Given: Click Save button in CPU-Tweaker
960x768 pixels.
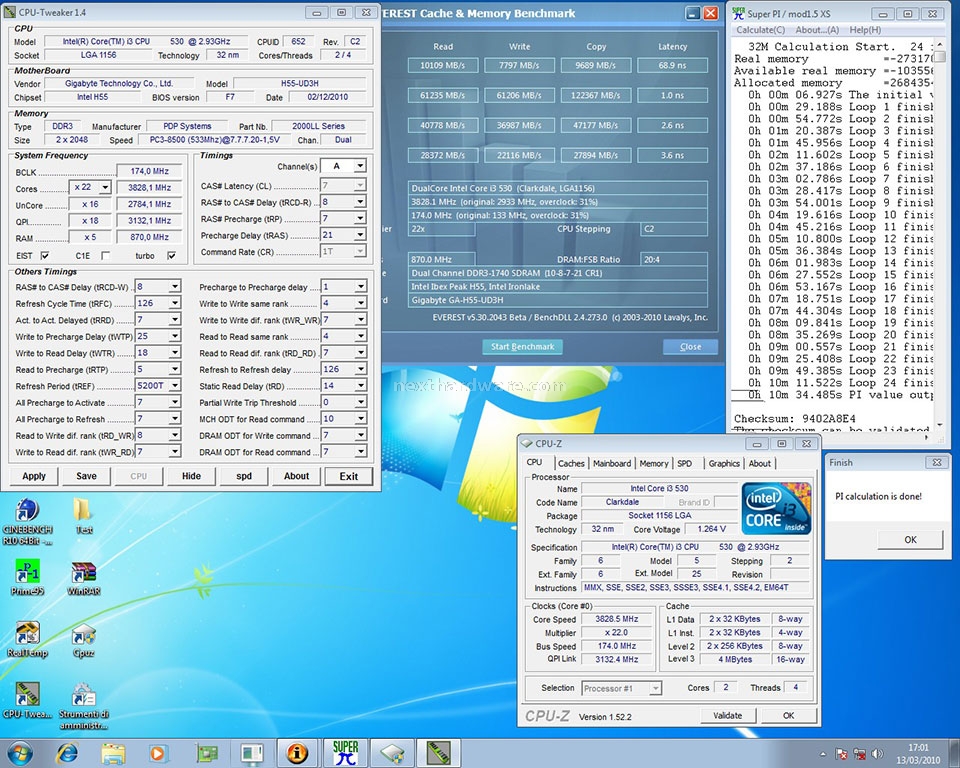Looking at the screenshot, I should (86, 476).
